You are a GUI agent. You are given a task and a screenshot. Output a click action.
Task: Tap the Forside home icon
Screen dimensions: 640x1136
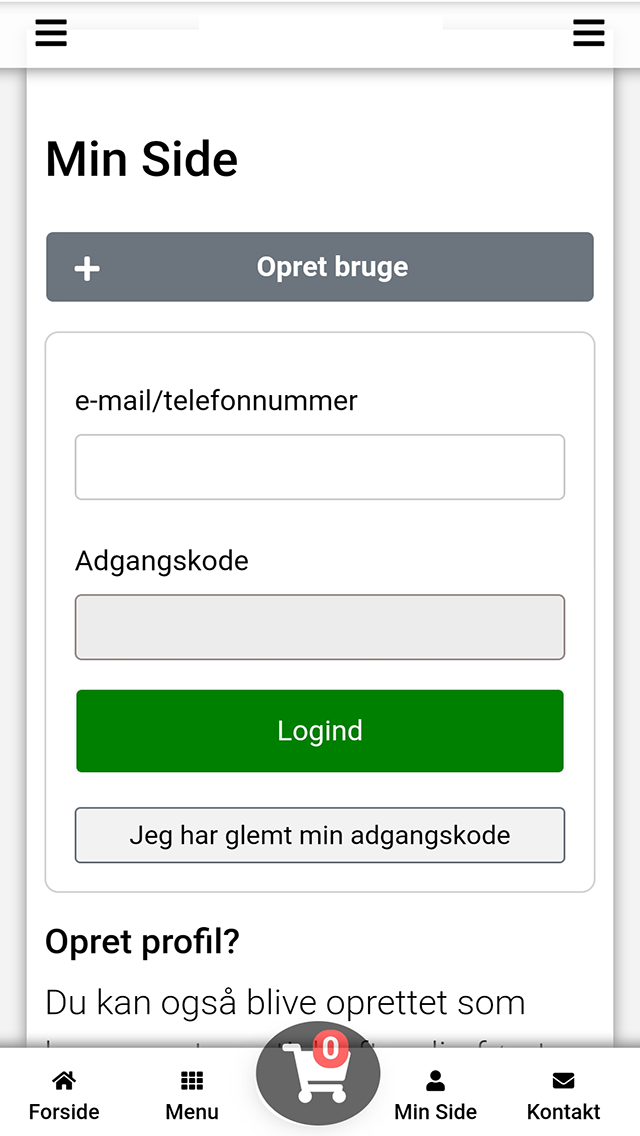64,1081
